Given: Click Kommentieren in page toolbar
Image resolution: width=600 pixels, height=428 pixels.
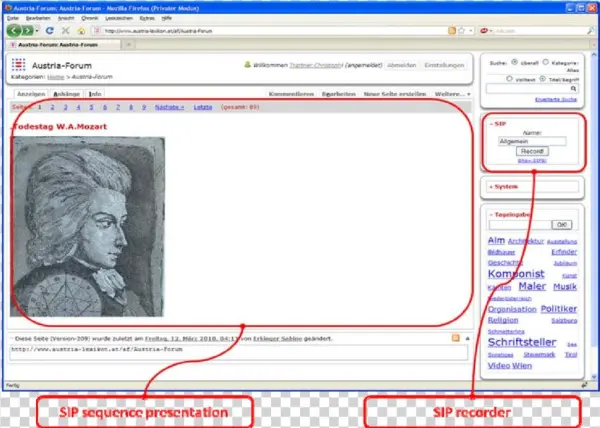Looking at the screenshot, I should pyautogui.click(x=291, y=94).
